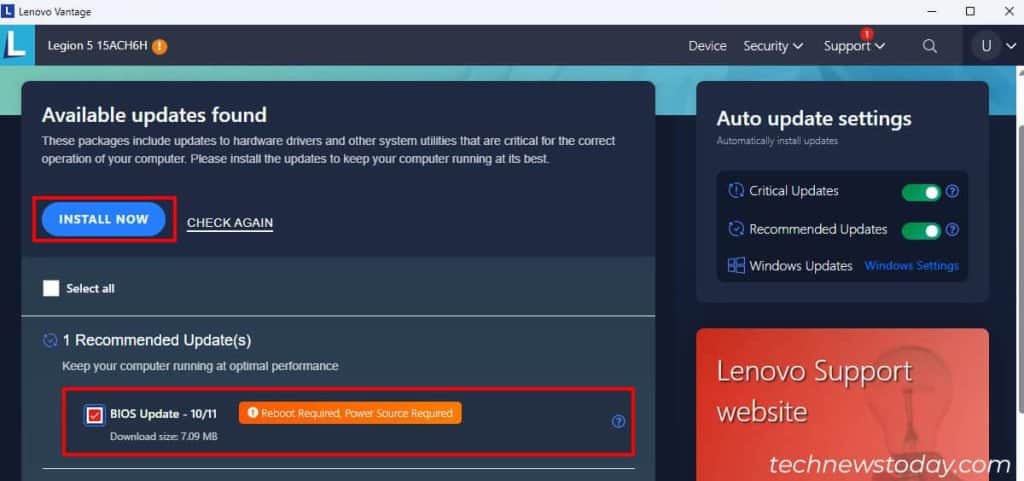1024x481 pixels.
Task: Open the Device menu
Action: click(707, 46)
